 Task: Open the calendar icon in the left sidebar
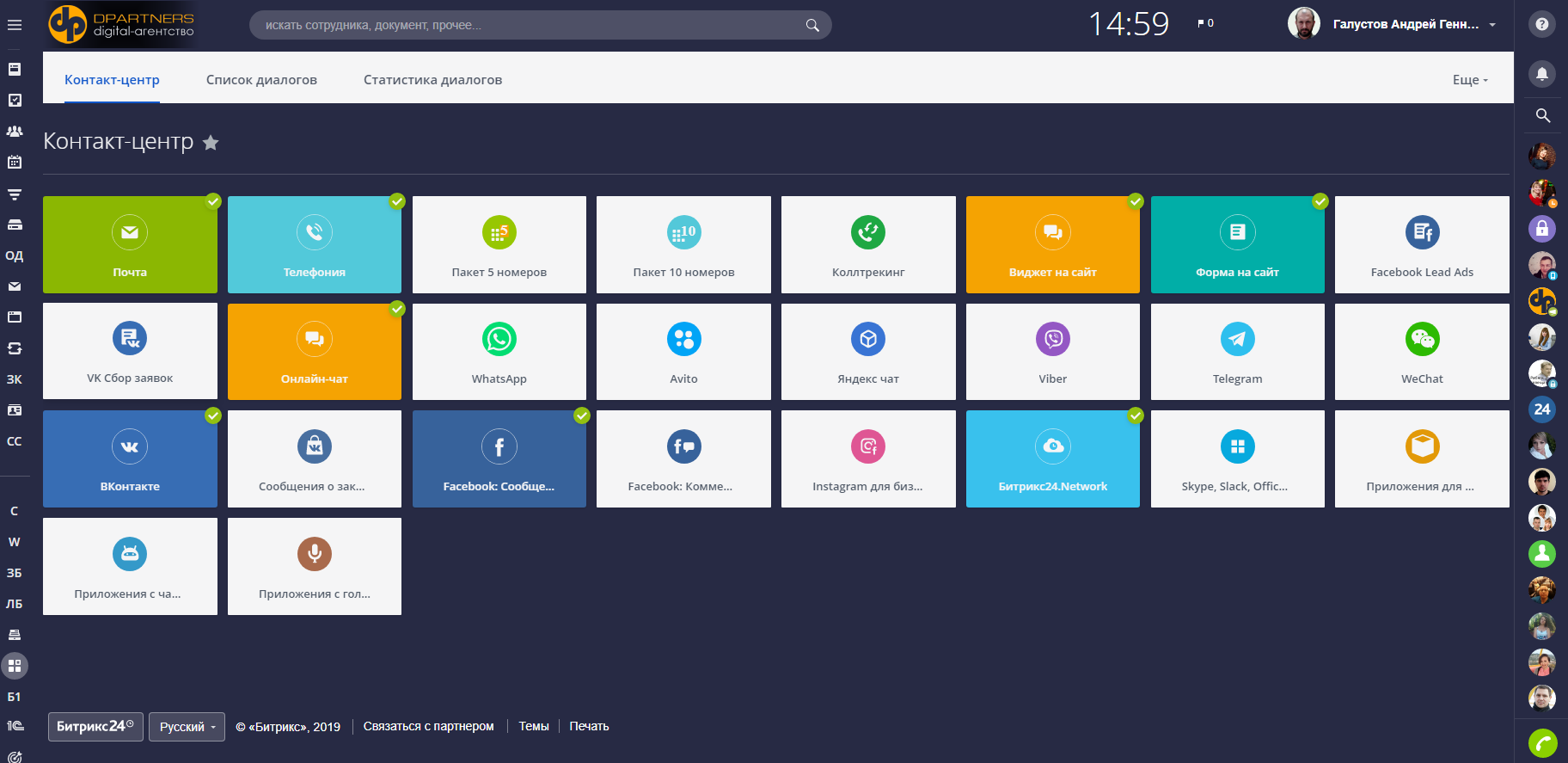coord(15,162)
